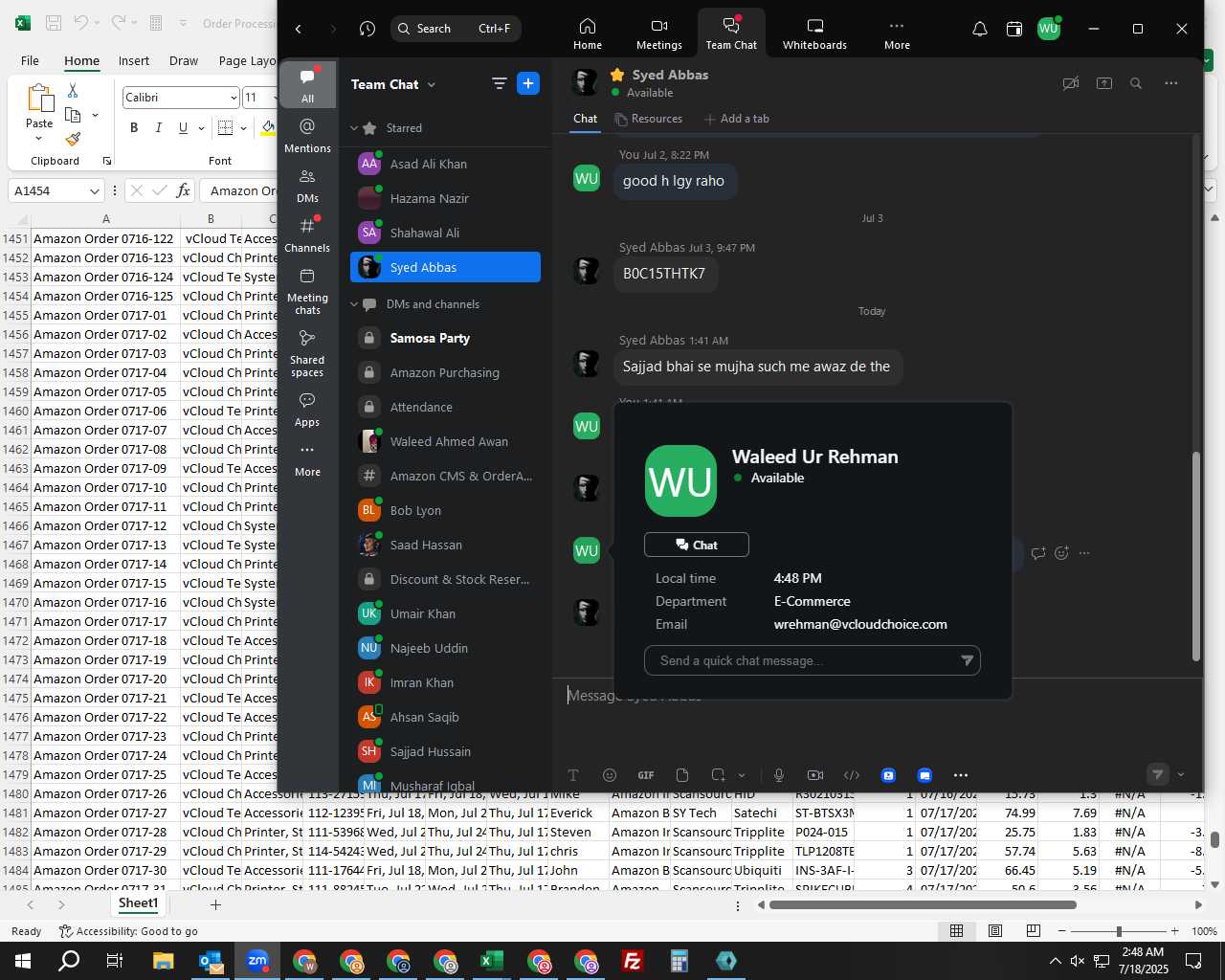The image size is (1225, 980).
Task: Toggle Italic in Excel ribbon
Action: click(158, 127)
